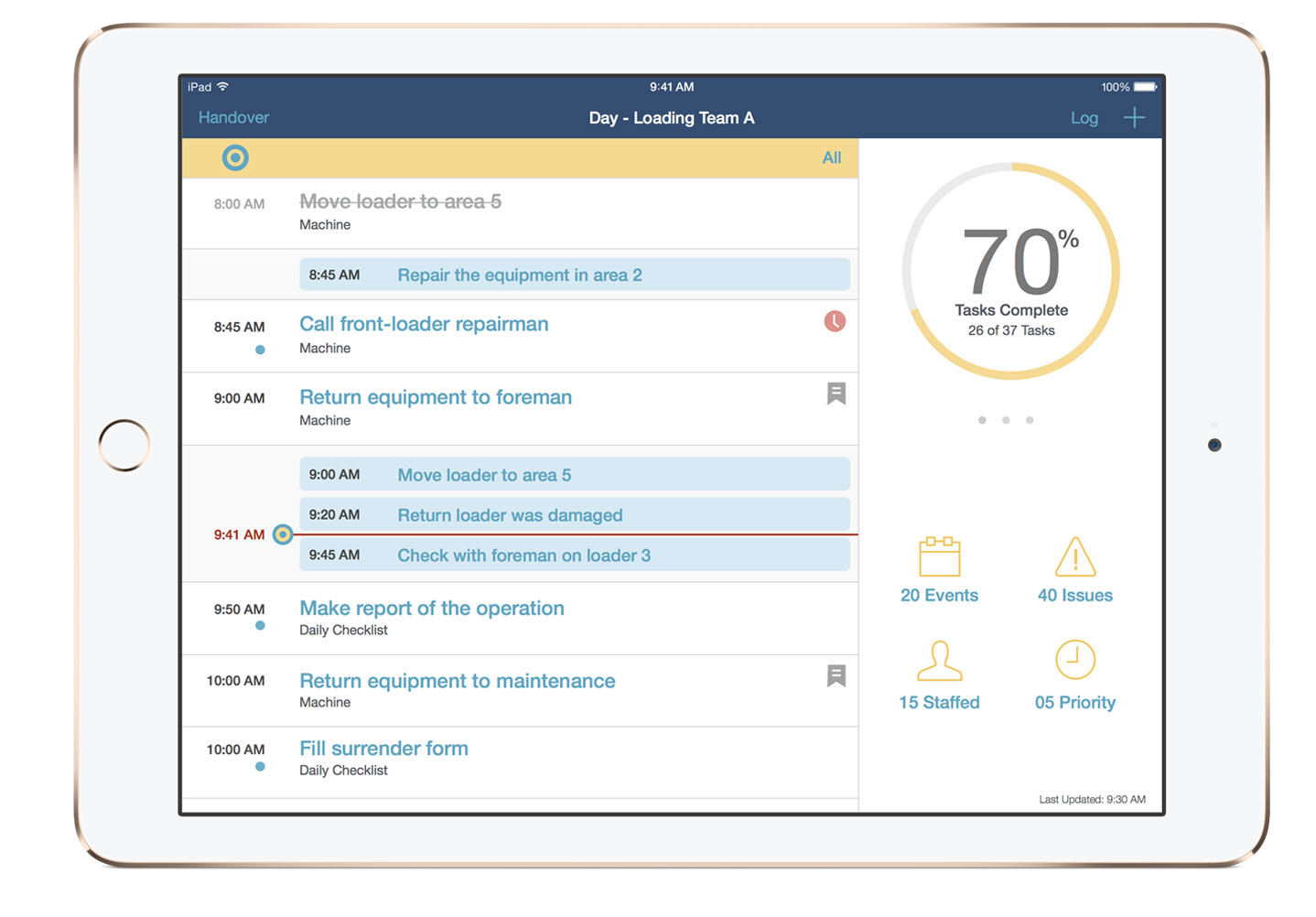Open the Call front-loader repairman task
1316x917 pixels.
pos(424,324)
